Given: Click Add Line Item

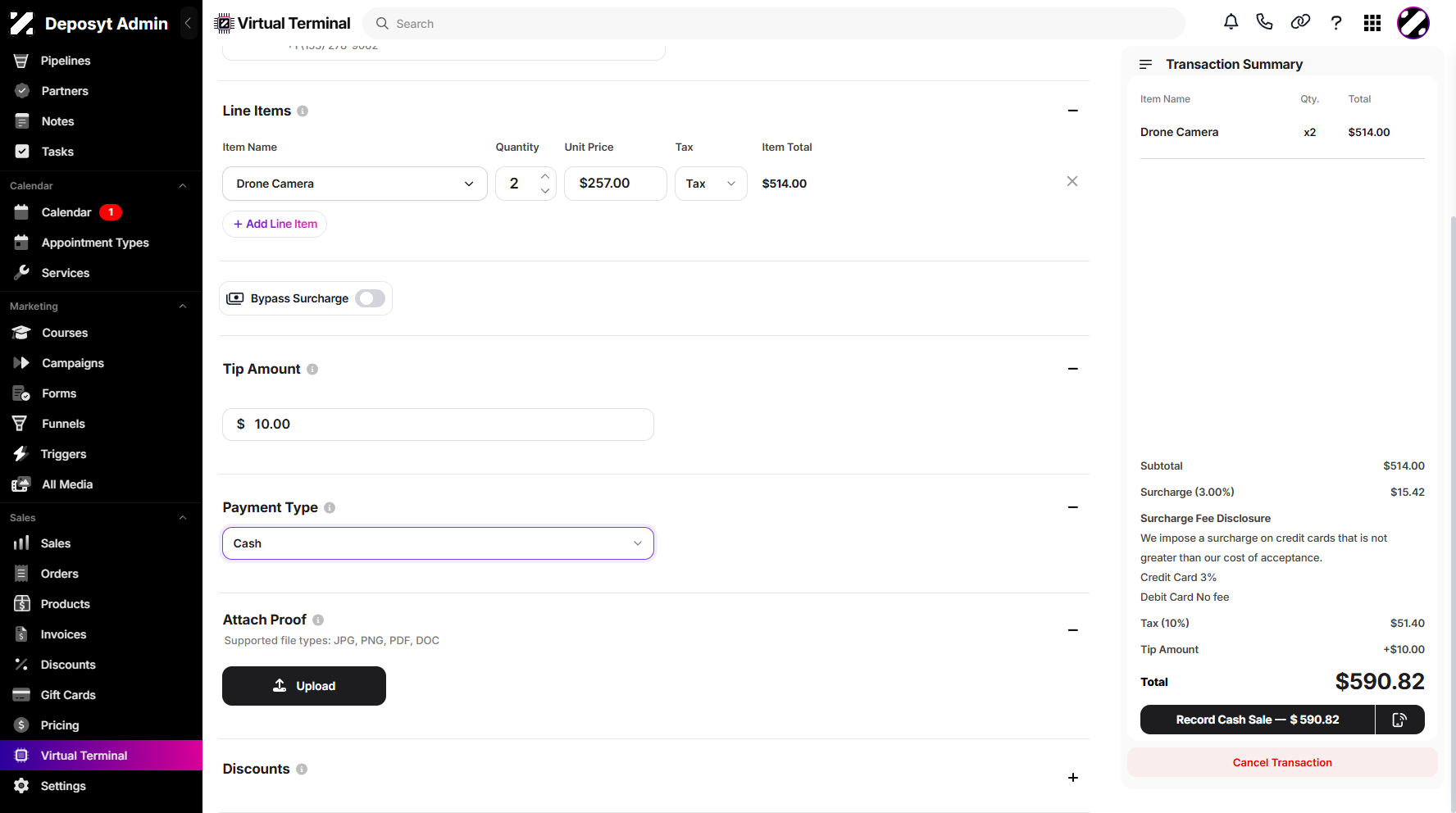Looking at the screenshot, I should coord(275,224).
